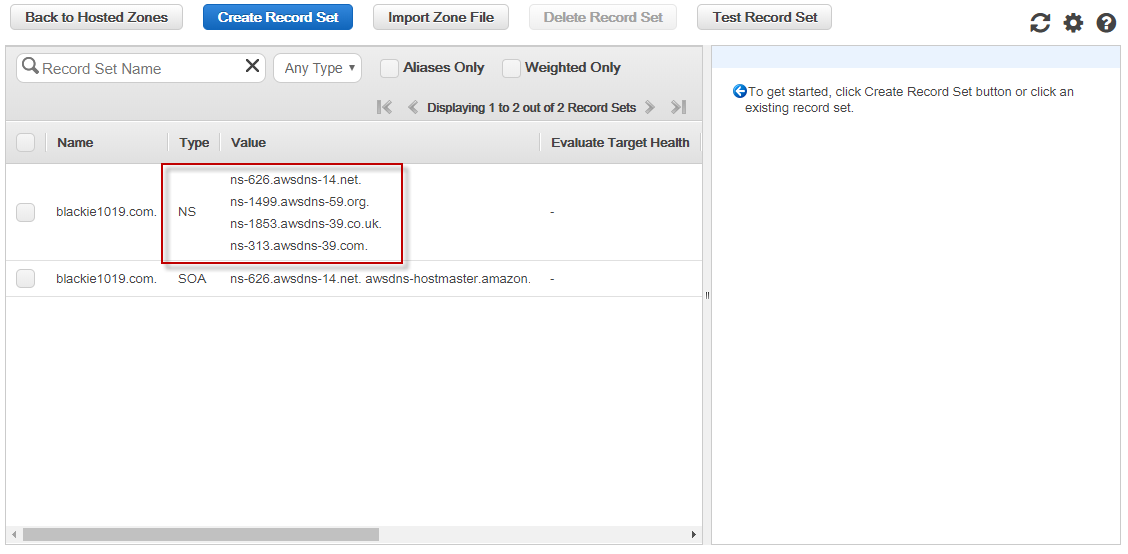Screen dimensions: 1128x554
Task: Click the refresh icon
Action: pyautogui.click(x=1040, y=23)
